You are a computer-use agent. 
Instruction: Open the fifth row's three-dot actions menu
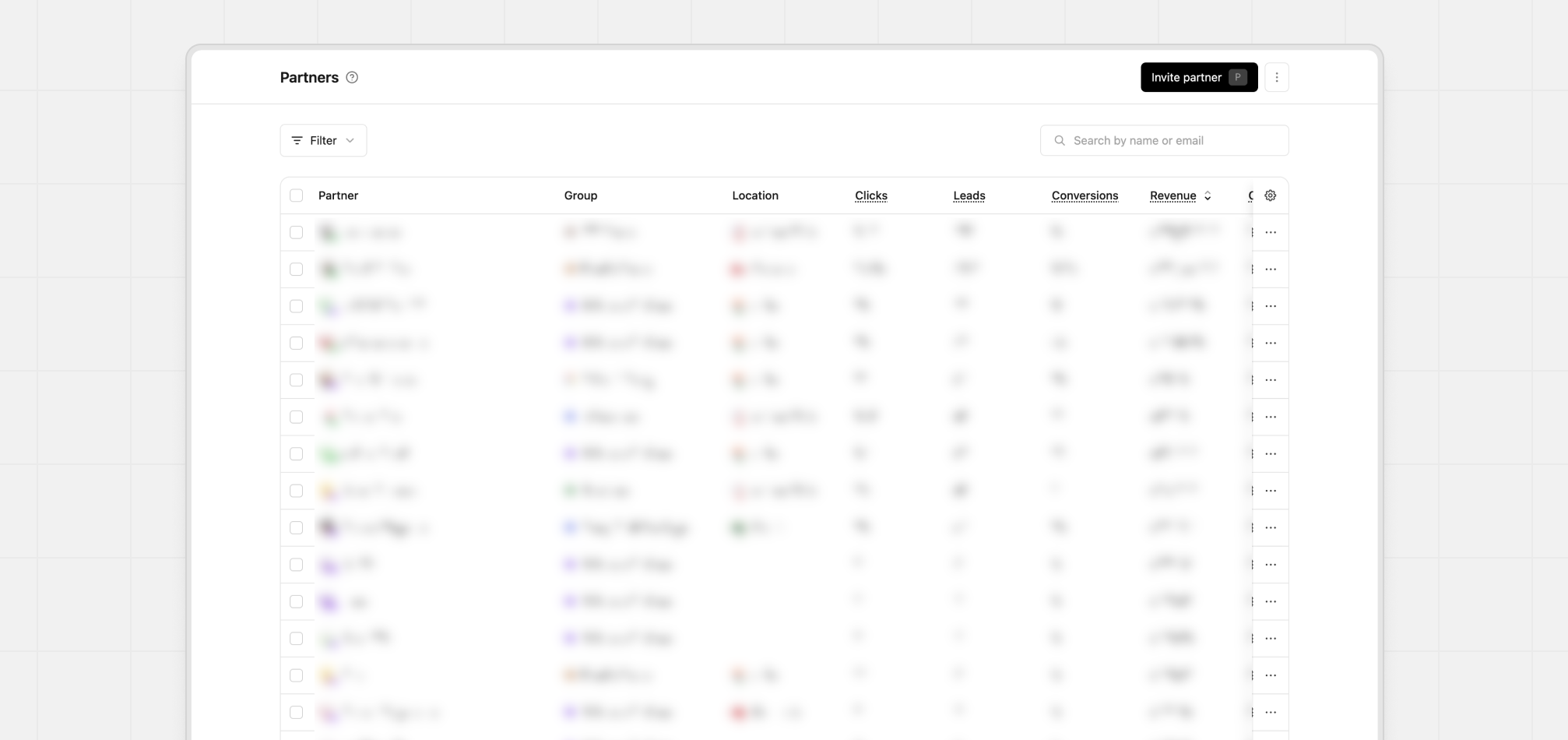pyautogui.click(x=1271, y=380)
